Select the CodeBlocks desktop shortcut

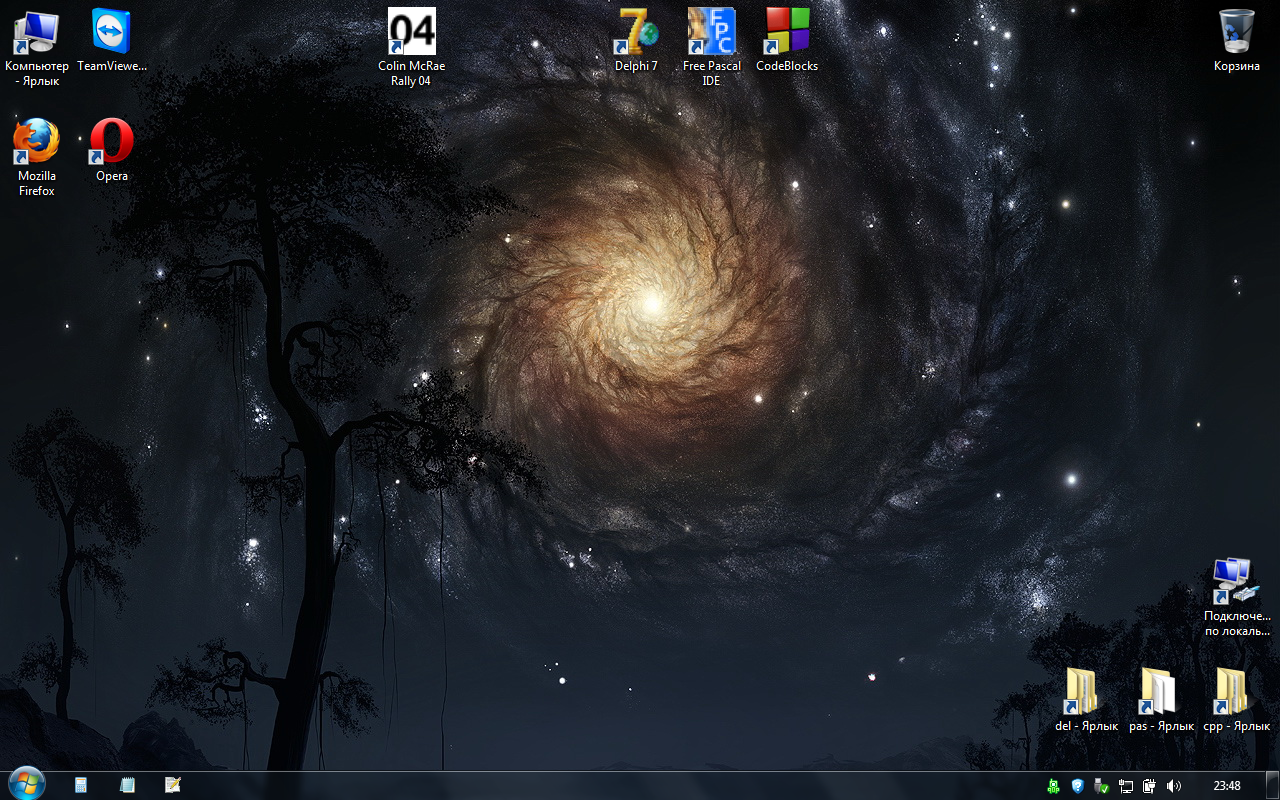click(787, 33)
